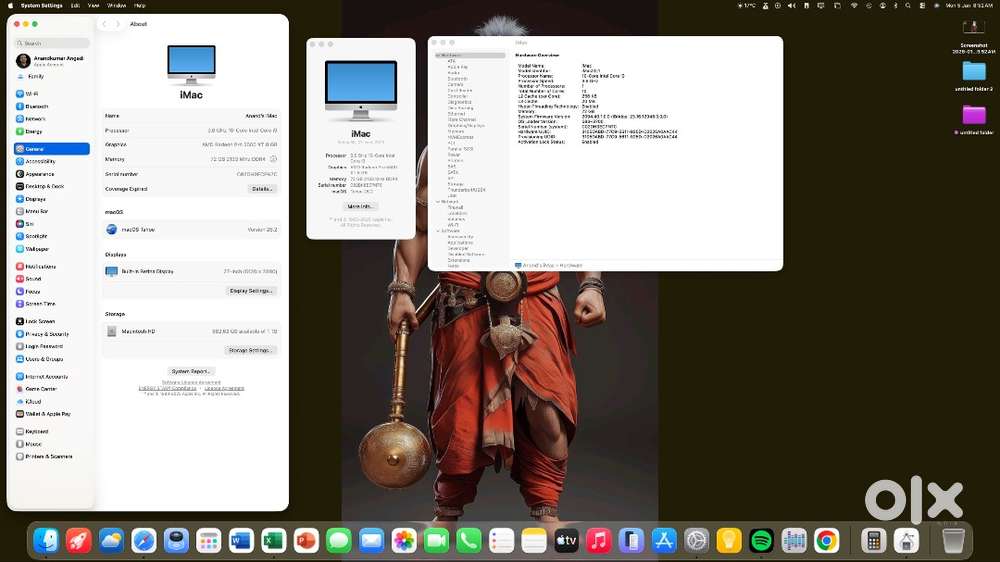Go to Privacy & Security settings

click(46, 334)
